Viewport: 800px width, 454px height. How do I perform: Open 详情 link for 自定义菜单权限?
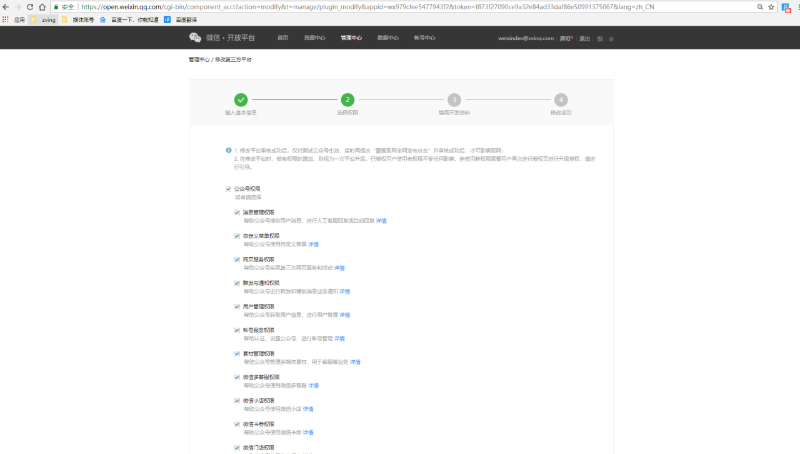click(313, 244)
